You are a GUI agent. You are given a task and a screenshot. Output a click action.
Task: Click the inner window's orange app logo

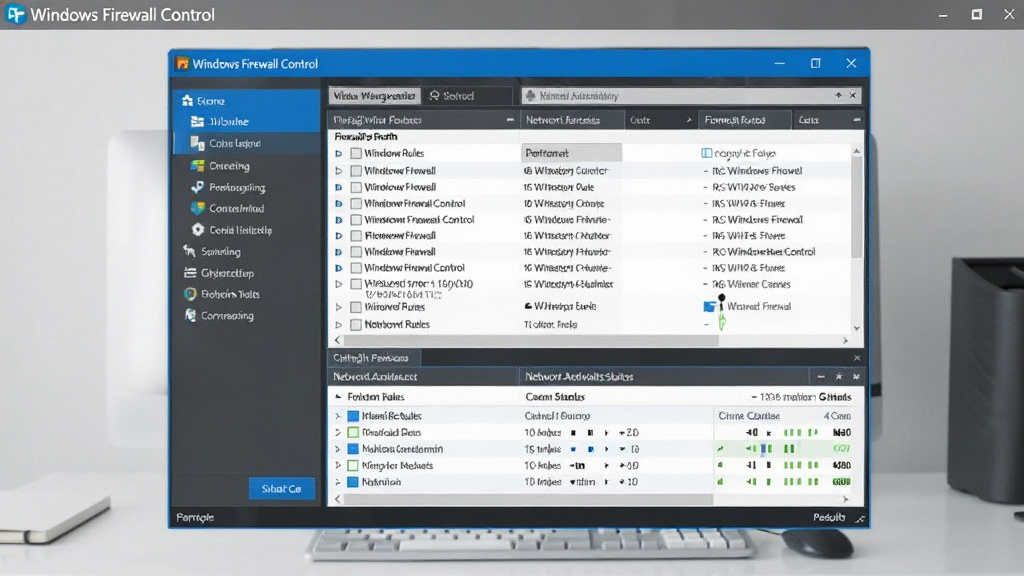click(182, 63)
